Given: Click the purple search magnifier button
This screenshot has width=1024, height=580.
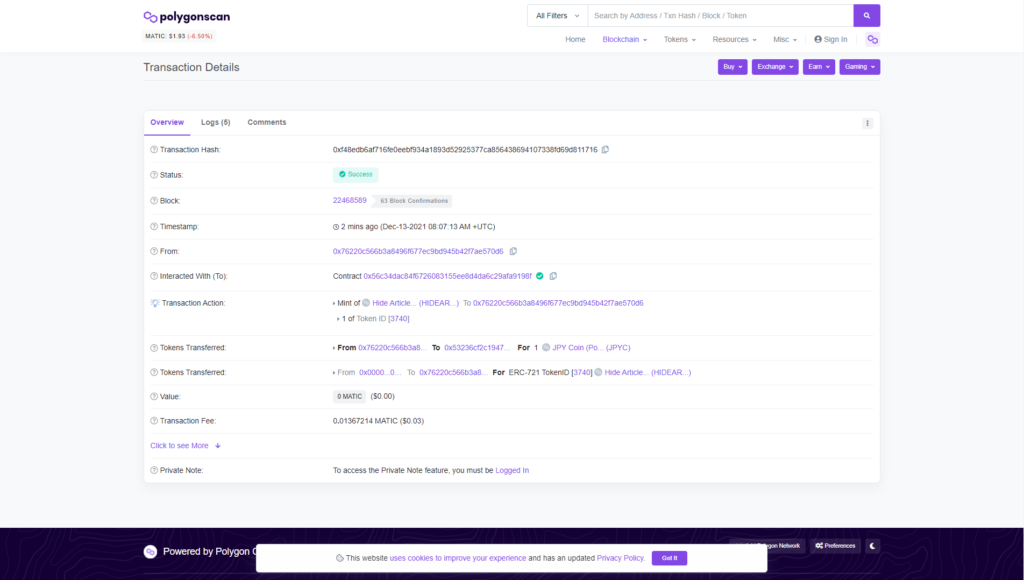Looking at the screenshot, I should [x=867, y=16].
